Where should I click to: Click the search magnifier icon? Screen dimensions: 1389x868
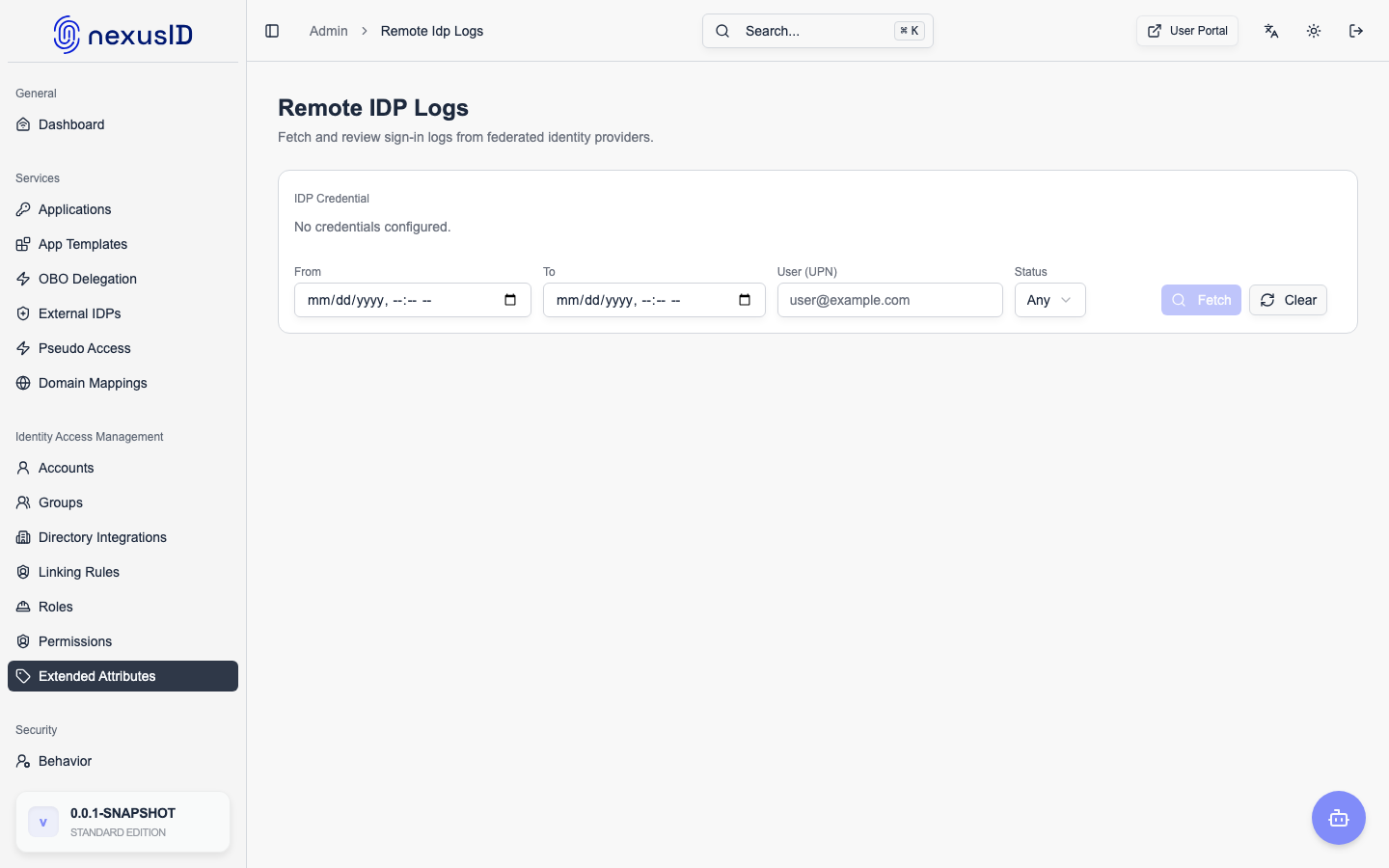coord(722,31)
